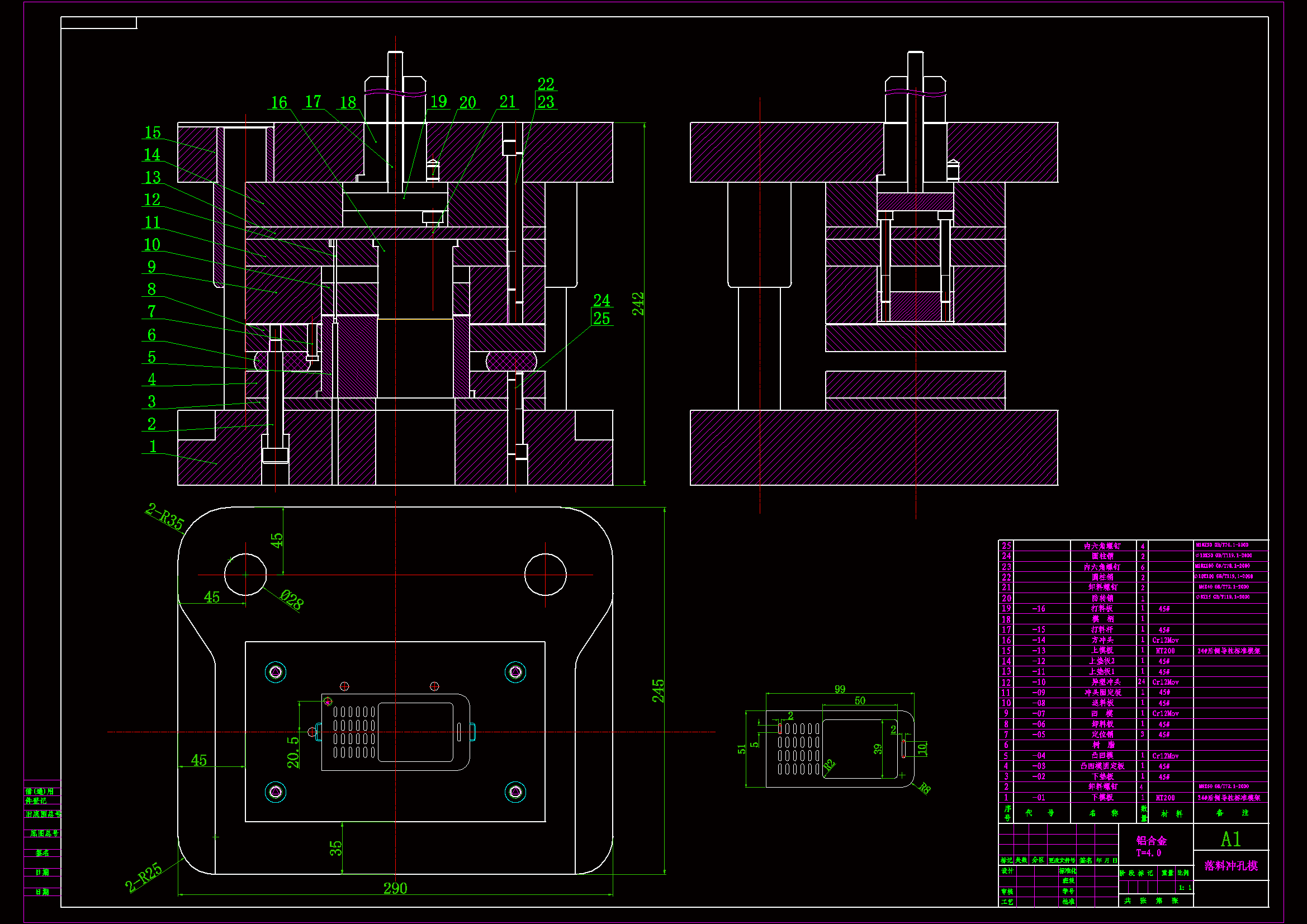Click the 99 dimension on part detail
The width and height of the screenshot is (1307, 924).
coord(840,689)
